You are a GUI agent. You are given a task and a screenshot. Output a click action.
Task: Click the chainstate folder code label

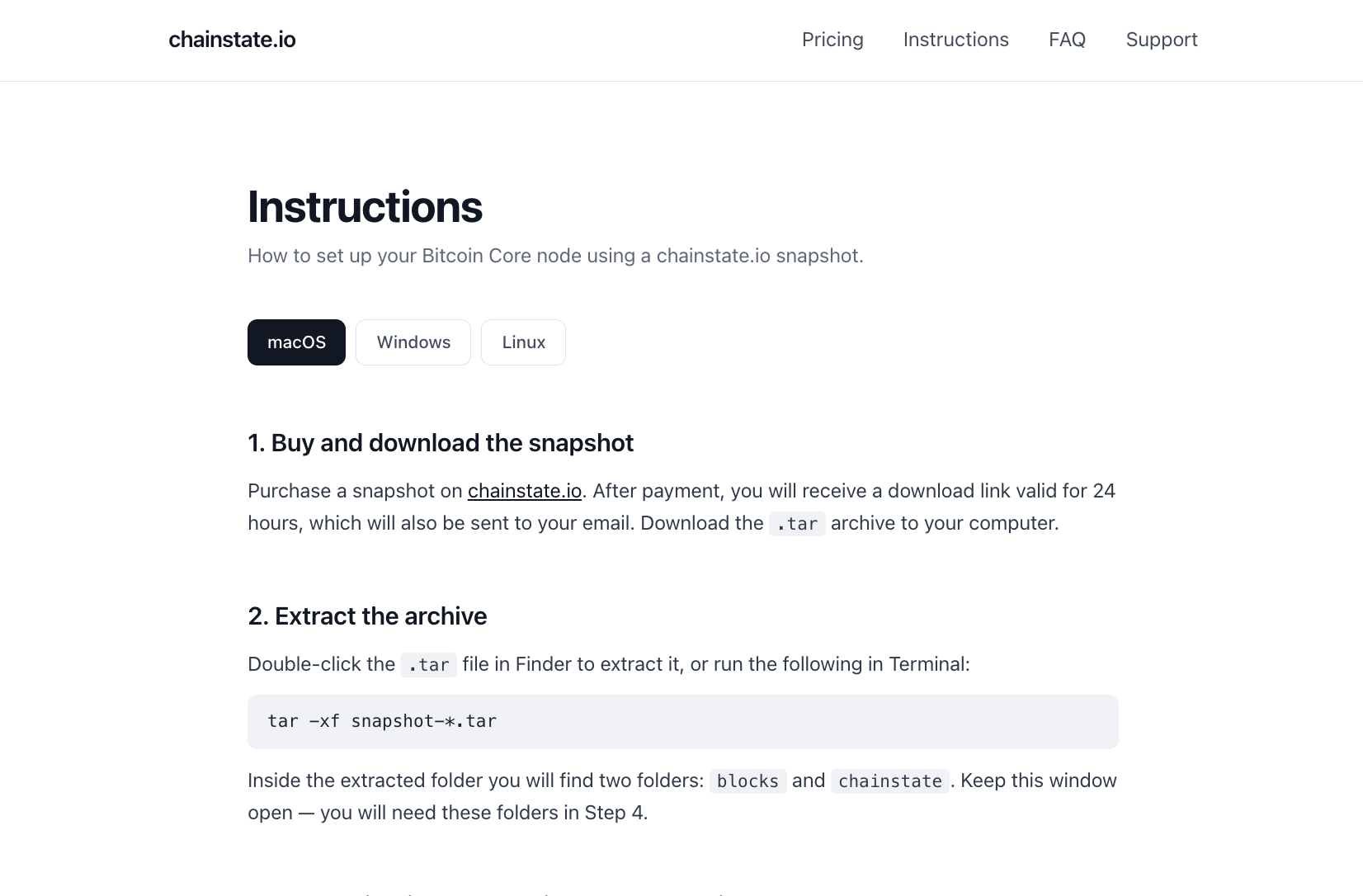pyautogui.click(x=889, y=780)
